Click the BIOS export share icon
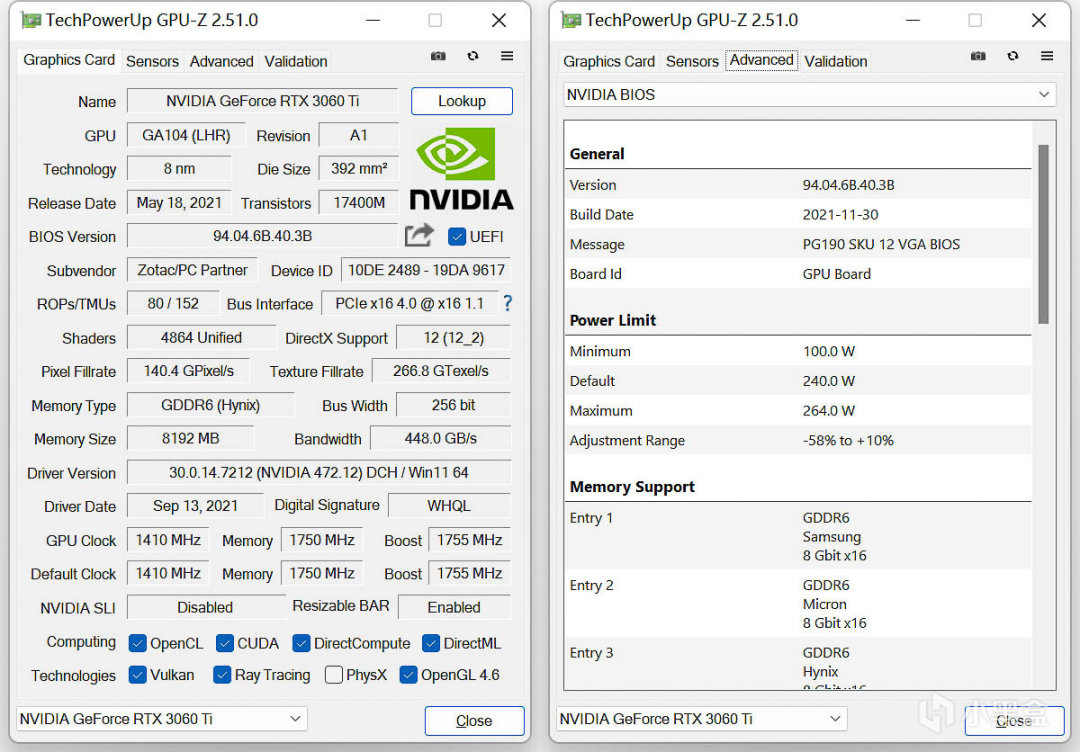1080x752 pixels. 419,236
